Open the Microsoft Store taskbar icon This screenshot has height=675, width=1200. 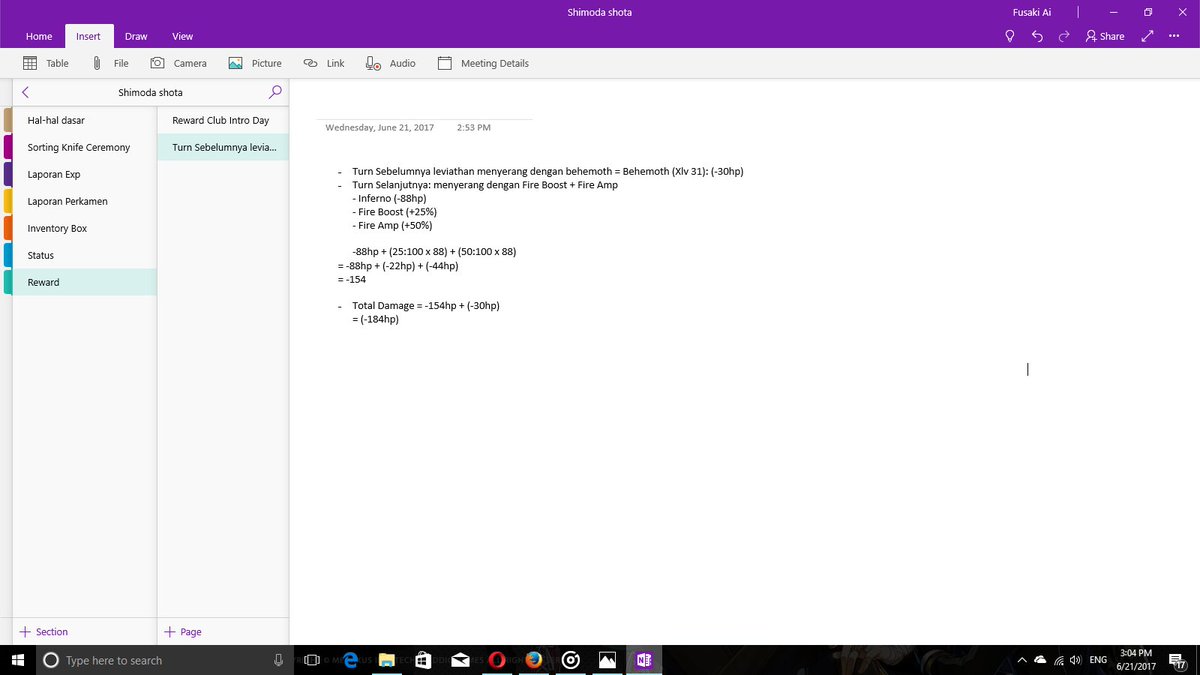coord(423,660)
